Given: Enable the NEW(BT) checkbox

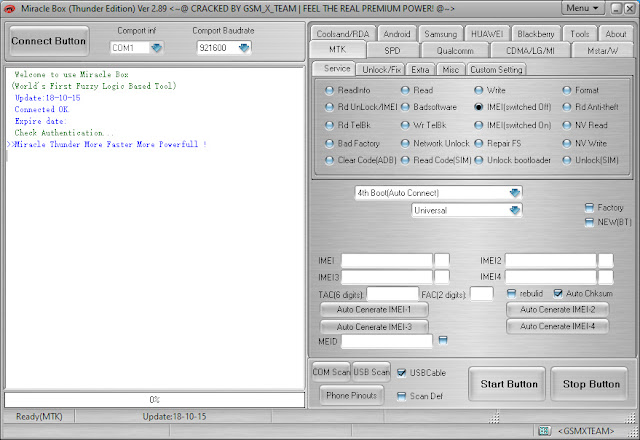Looking at the screenshot, I should click(x=589, y=222).
